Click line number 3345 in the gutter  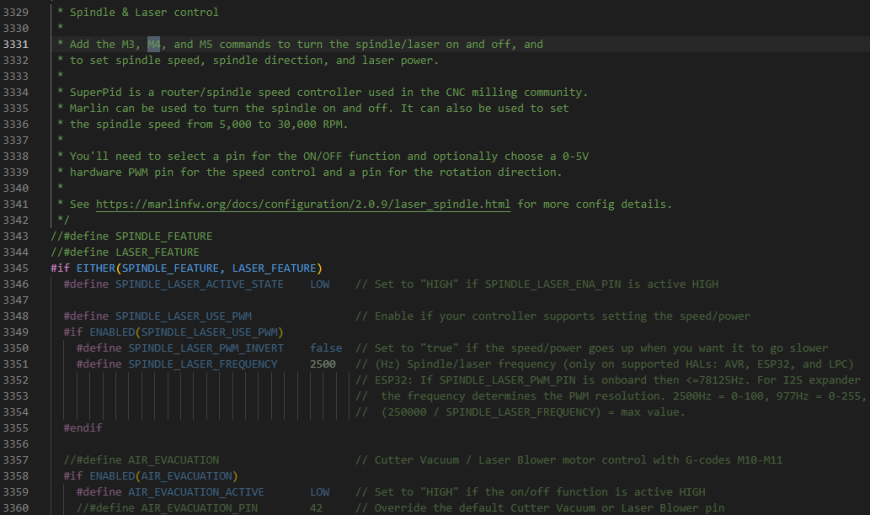point(21,268)
